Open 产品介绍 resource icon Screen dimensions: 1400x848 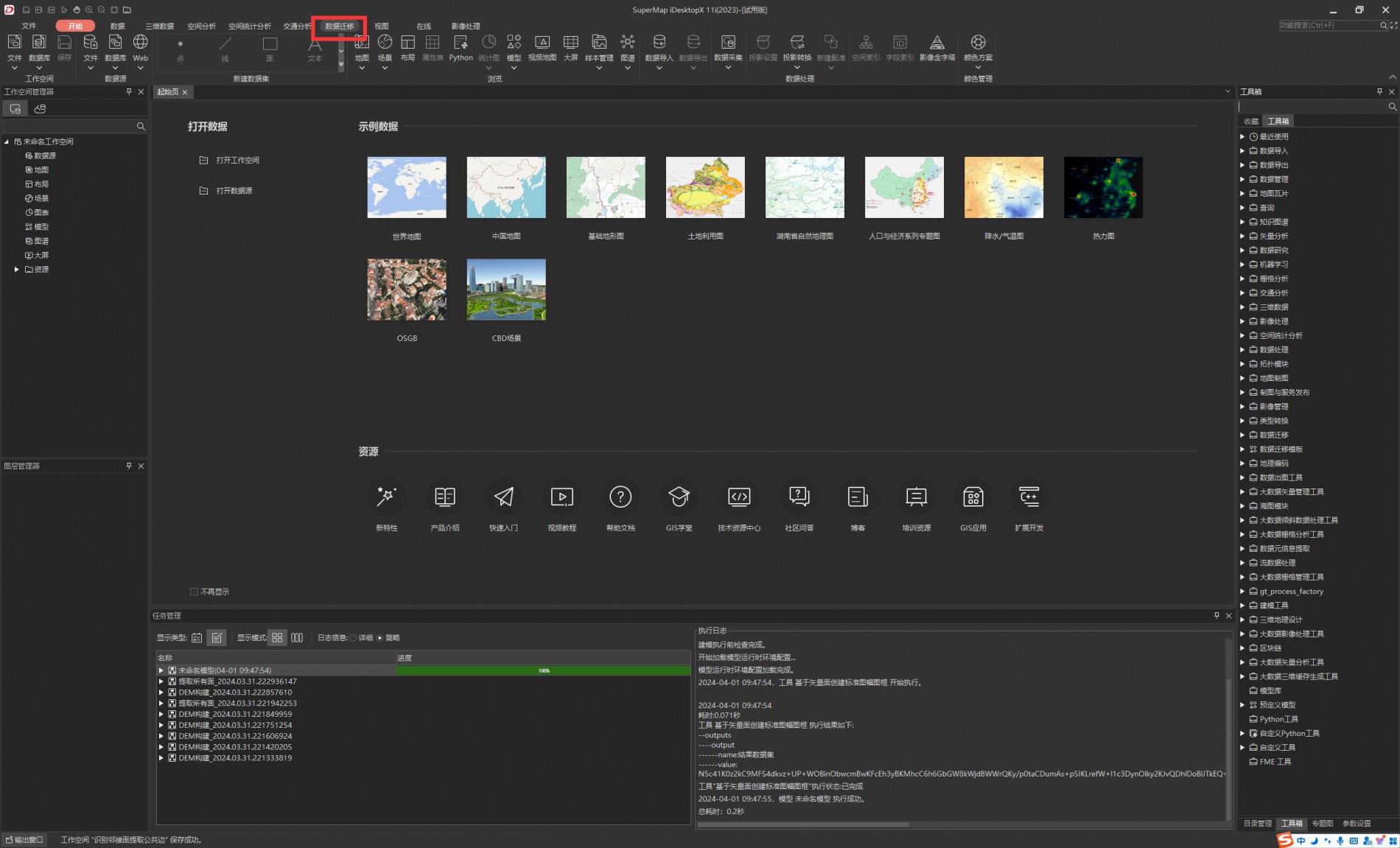pos(445,497)
